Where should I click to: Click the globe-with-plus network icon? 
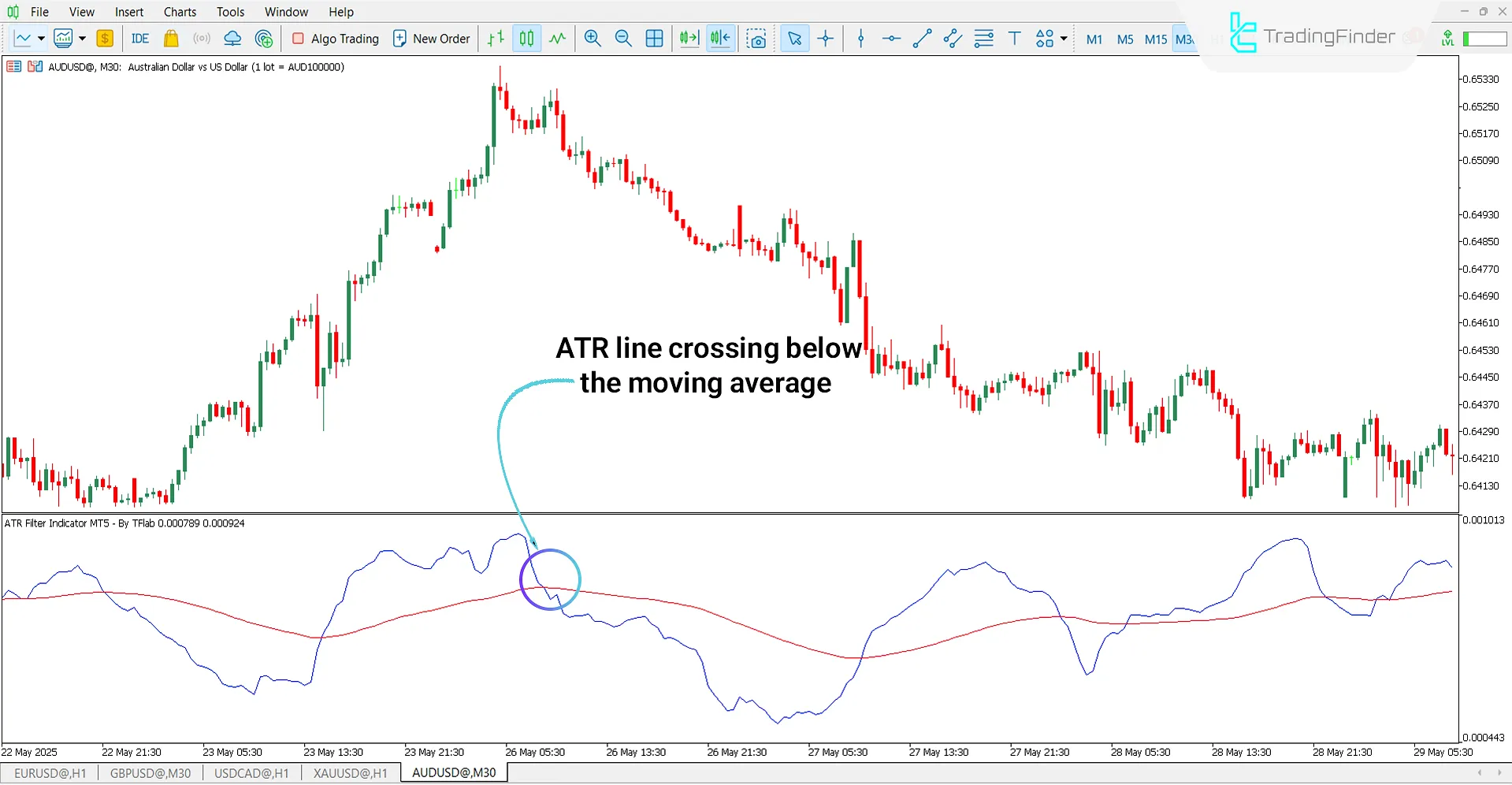[264, 39]
